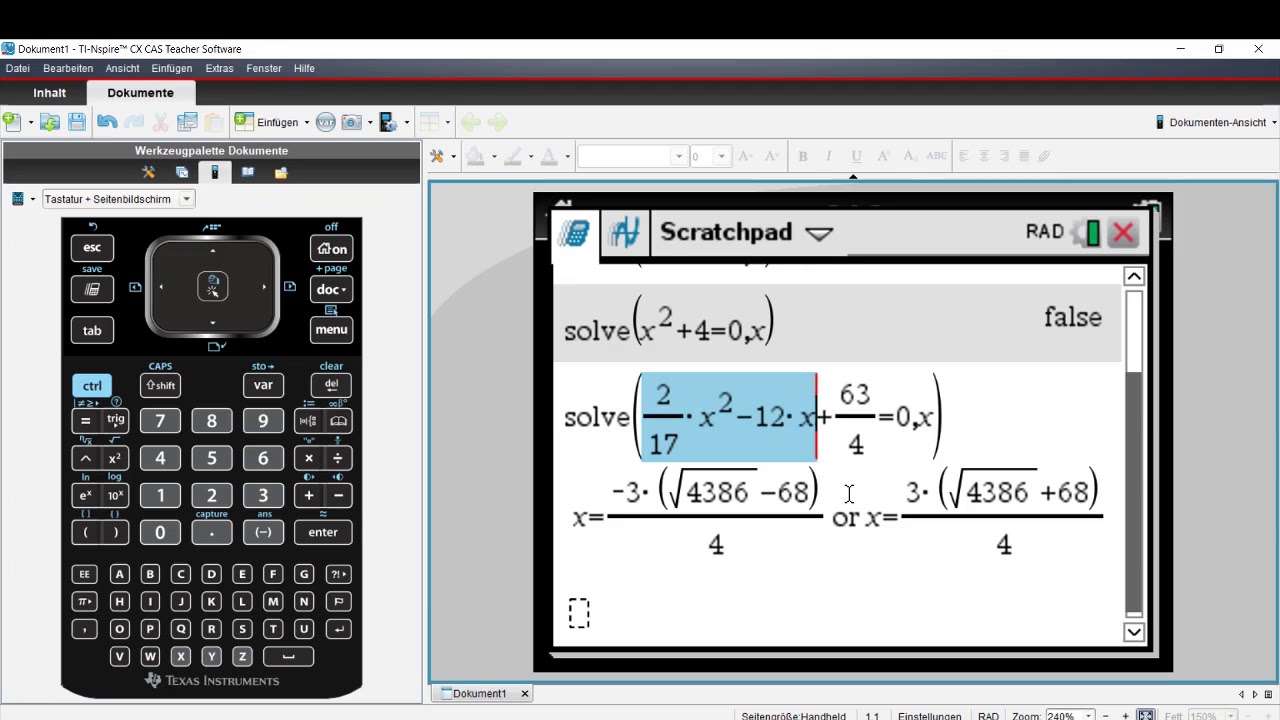Image resolution: width=1280 pixels, height=720 pixels.
Task: Open the Datei menu
Action: (18, 68)
